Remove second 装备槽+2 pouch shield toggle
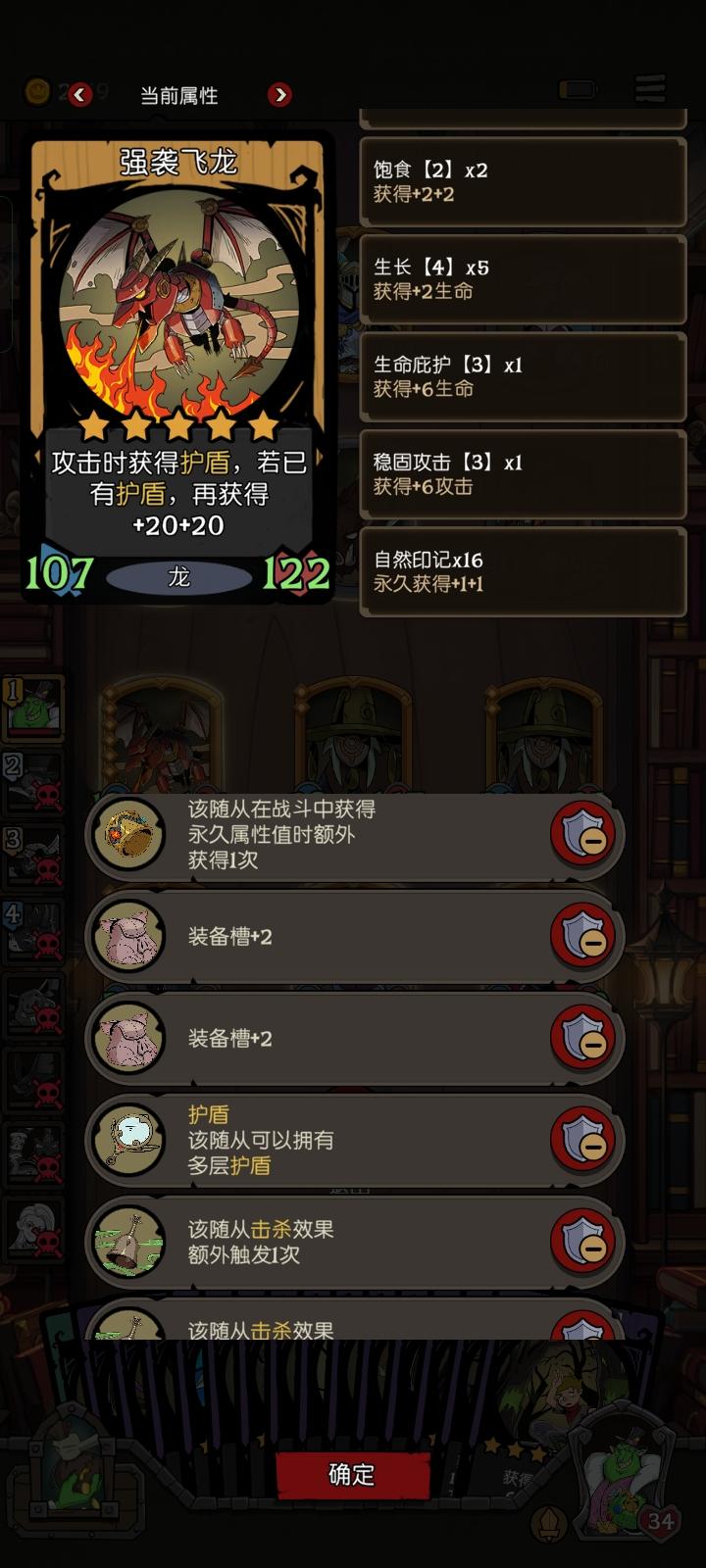The width and height of the screenshot is (706, 1568). click(582, 1039)
